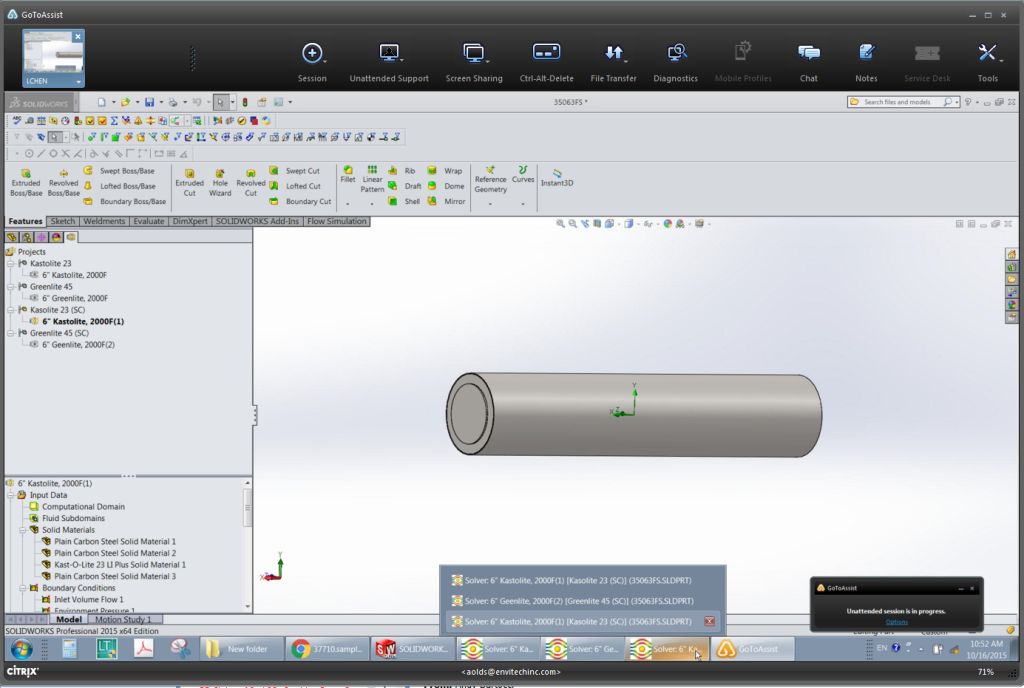Open the Chrome taskbar button

(x=326, y=649)
